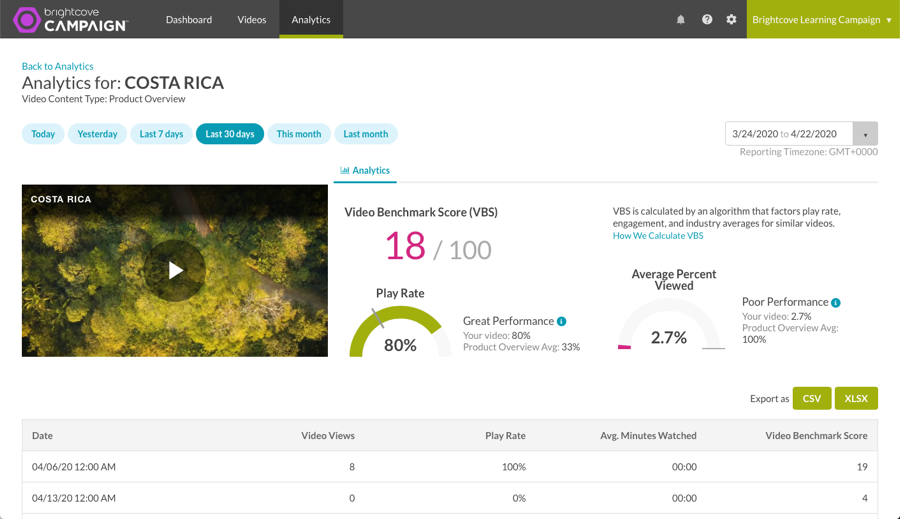Click the Brightcove Campaign logo
The width and height of the screenshot is (900, 519).
pyautogui.click(x=71, y=20)
